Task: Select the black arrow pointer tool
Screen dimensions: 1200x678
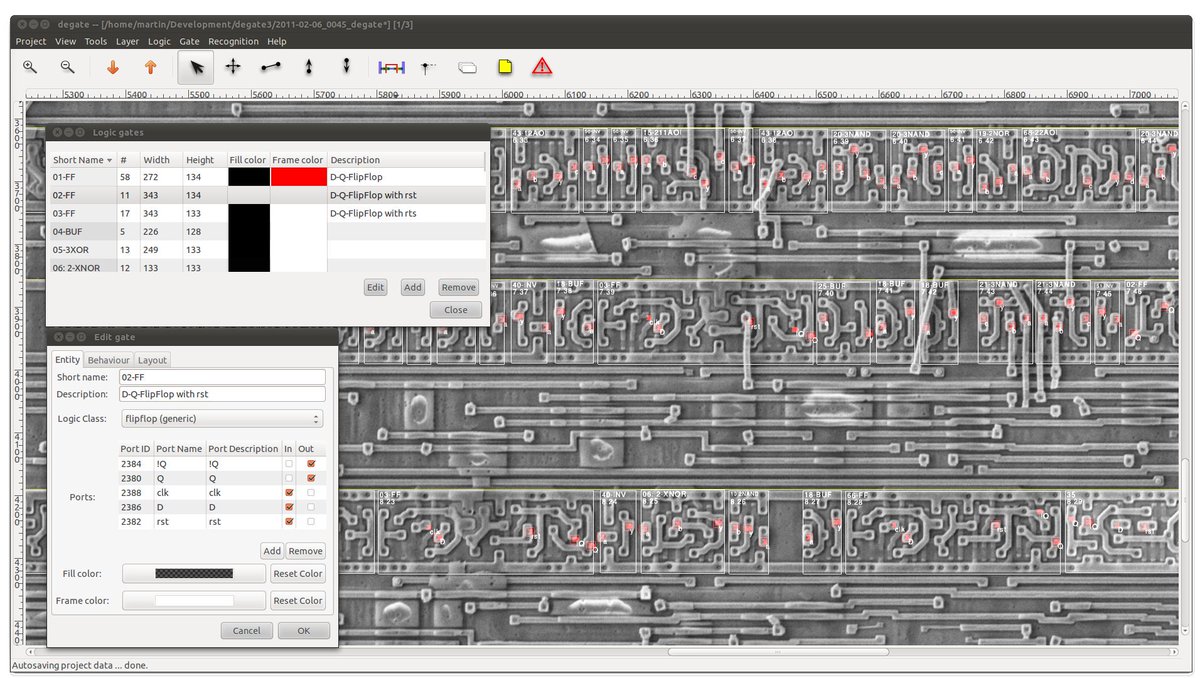Action: click(x=196, y=67)
